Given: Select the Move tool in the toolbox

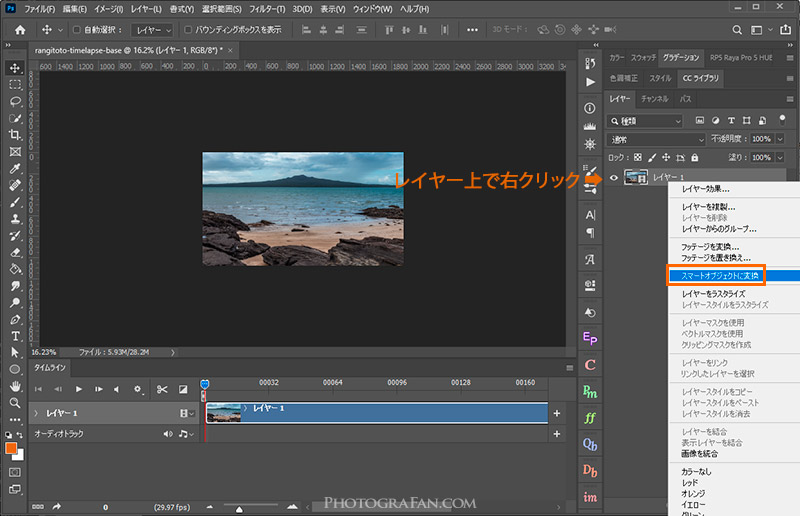Looking at the screenshot, I should point(15,68).
